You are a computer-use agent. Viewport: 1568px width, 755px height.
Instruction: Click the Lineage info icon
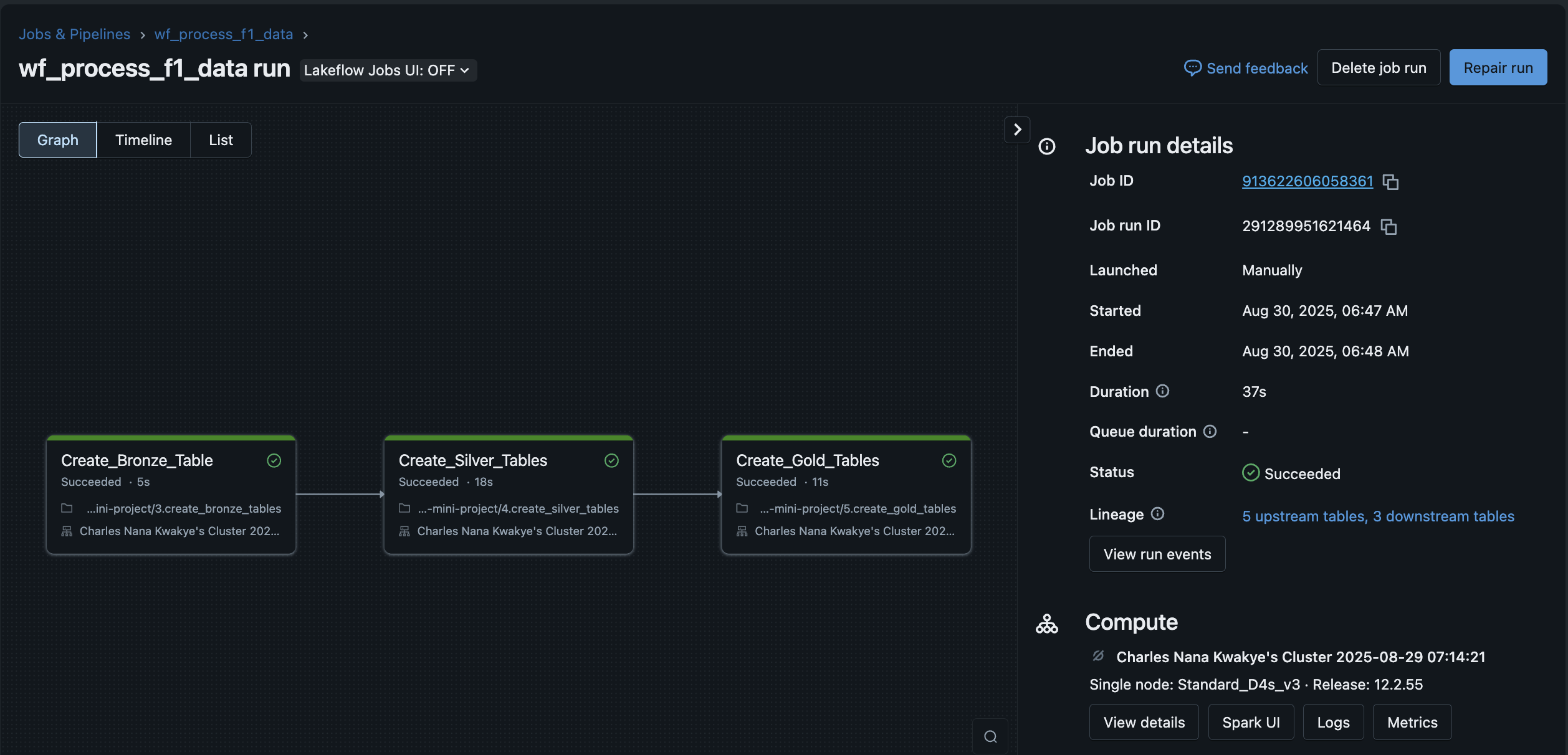pos(1157,514)
